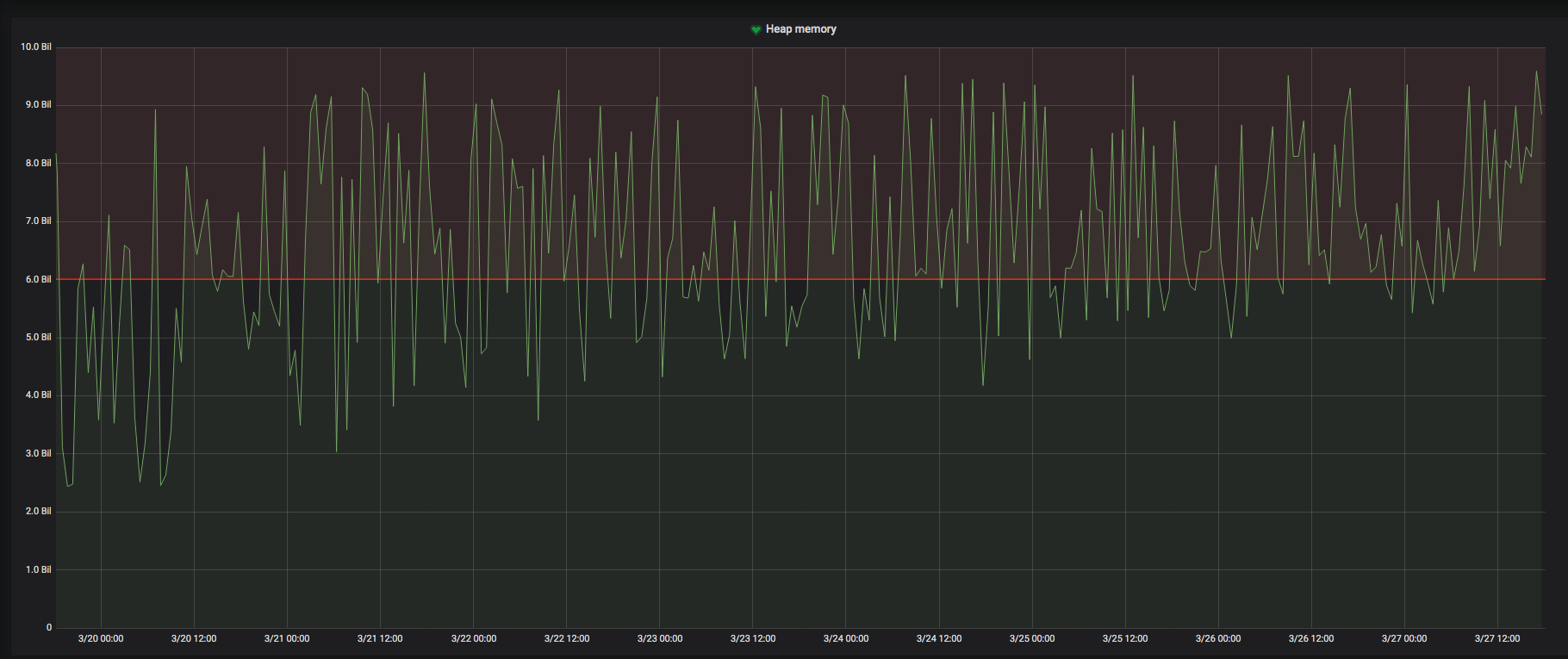The image size is (1568, 659).
Task: Click the 3/21 00:00 time label
Action: point(287,638)
